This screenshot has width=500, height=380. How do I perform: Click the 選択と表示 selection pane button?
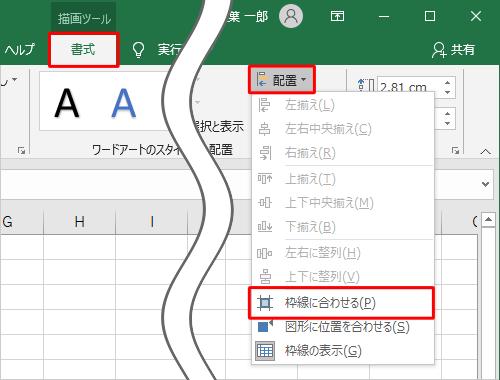coord(220,126)
